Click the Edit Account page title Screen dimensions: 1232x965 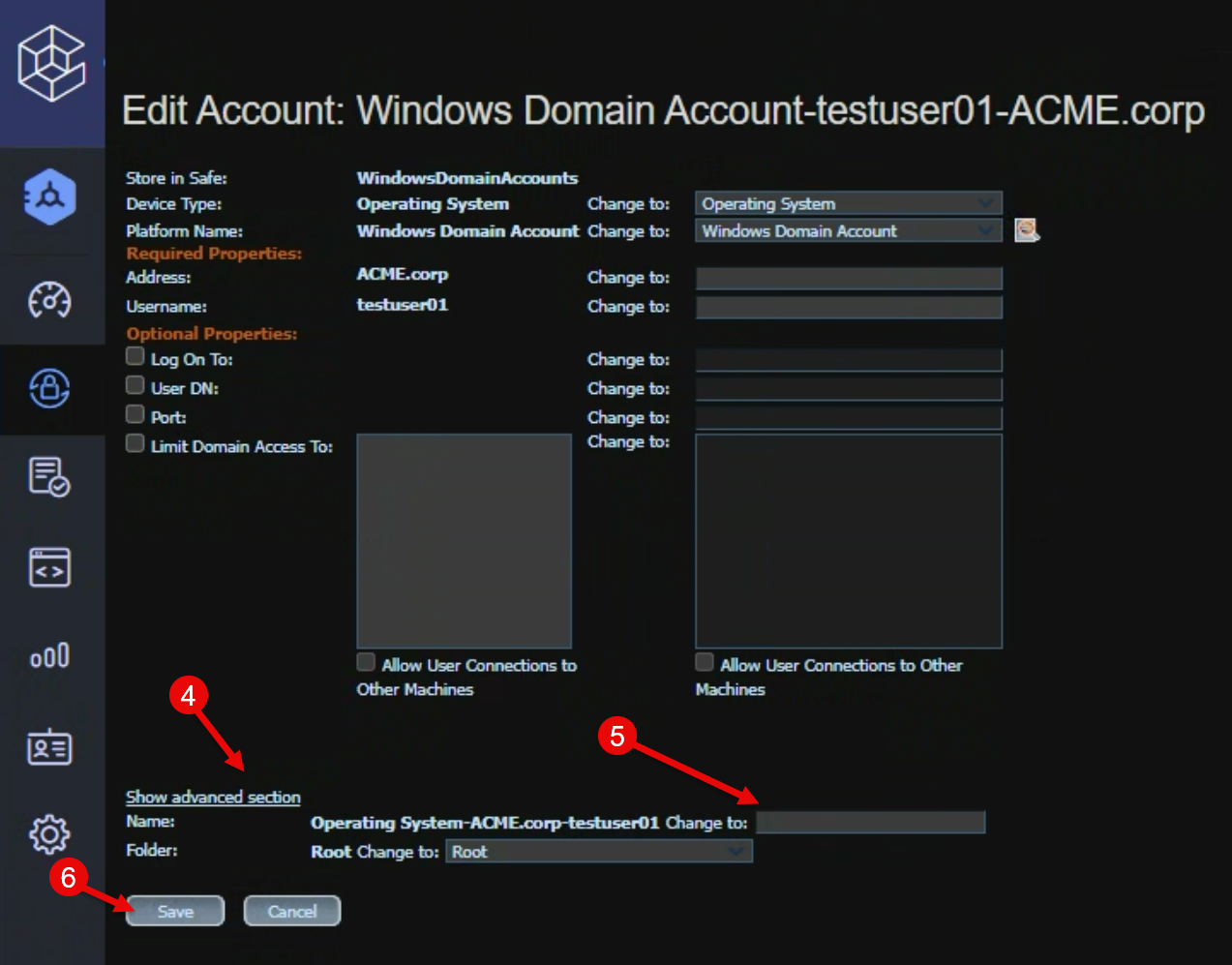point(664,110)
